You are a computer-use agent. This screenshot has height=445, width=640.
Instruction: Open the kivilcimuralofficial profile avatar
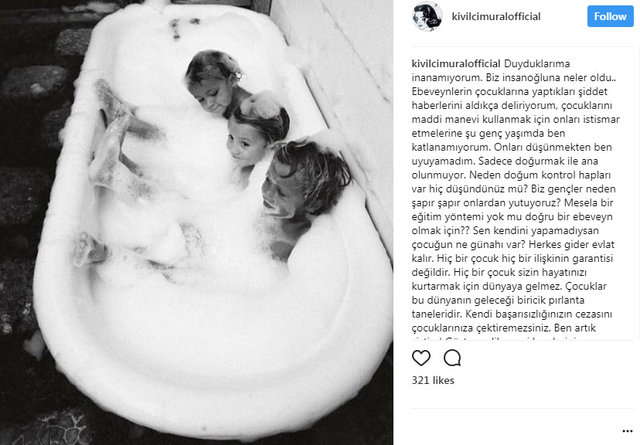(x=427, y=17)
